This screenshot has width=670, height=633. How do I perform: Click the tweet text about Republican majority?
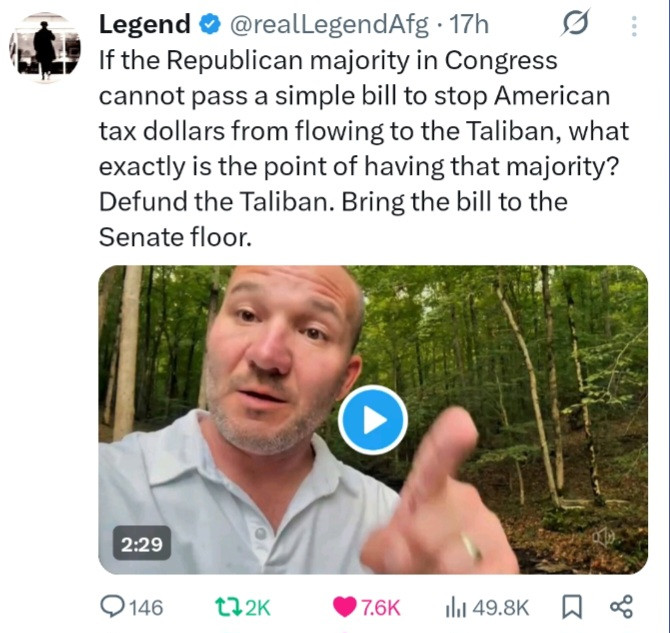[x=364, y=148]
